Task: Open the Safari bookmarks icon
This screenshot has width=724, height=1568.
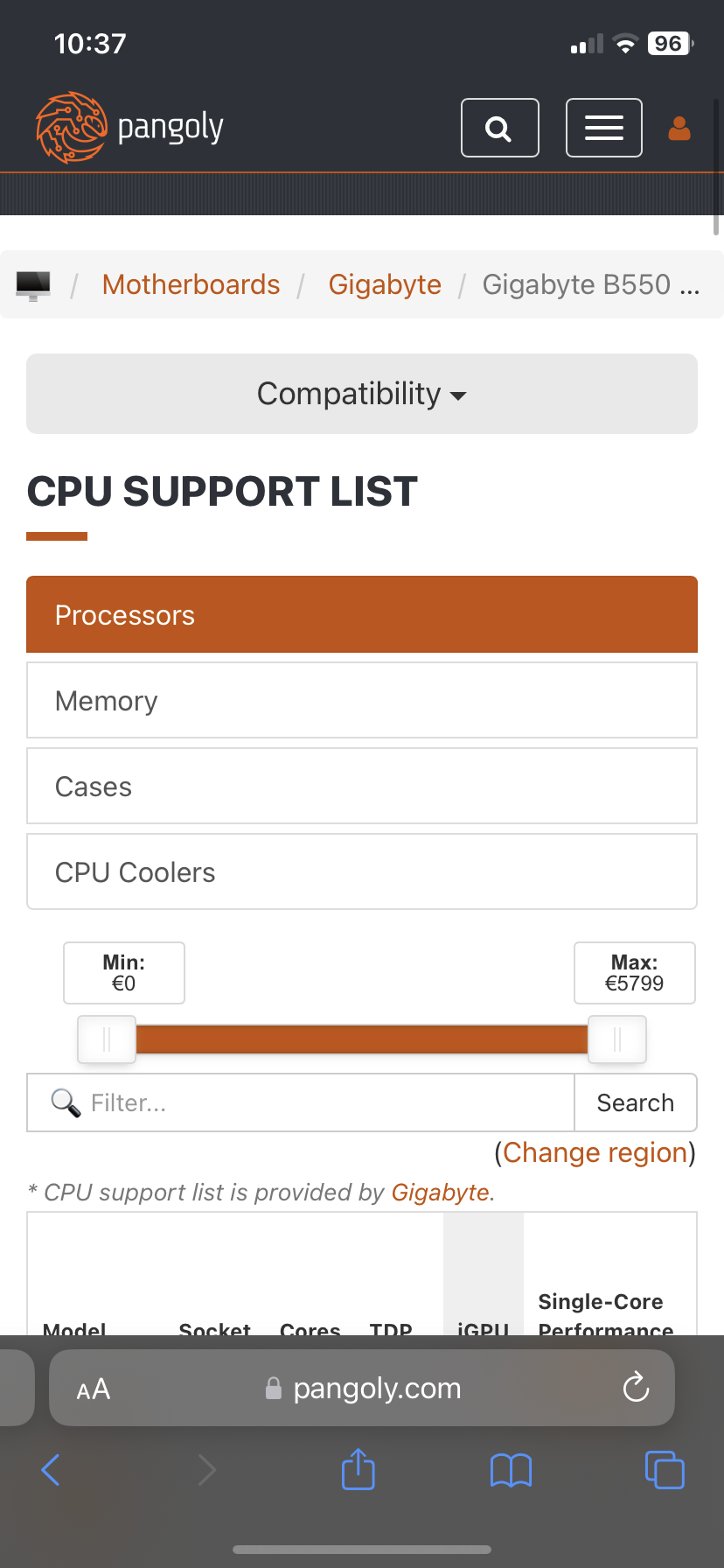Action: [x=511, y=1470]
